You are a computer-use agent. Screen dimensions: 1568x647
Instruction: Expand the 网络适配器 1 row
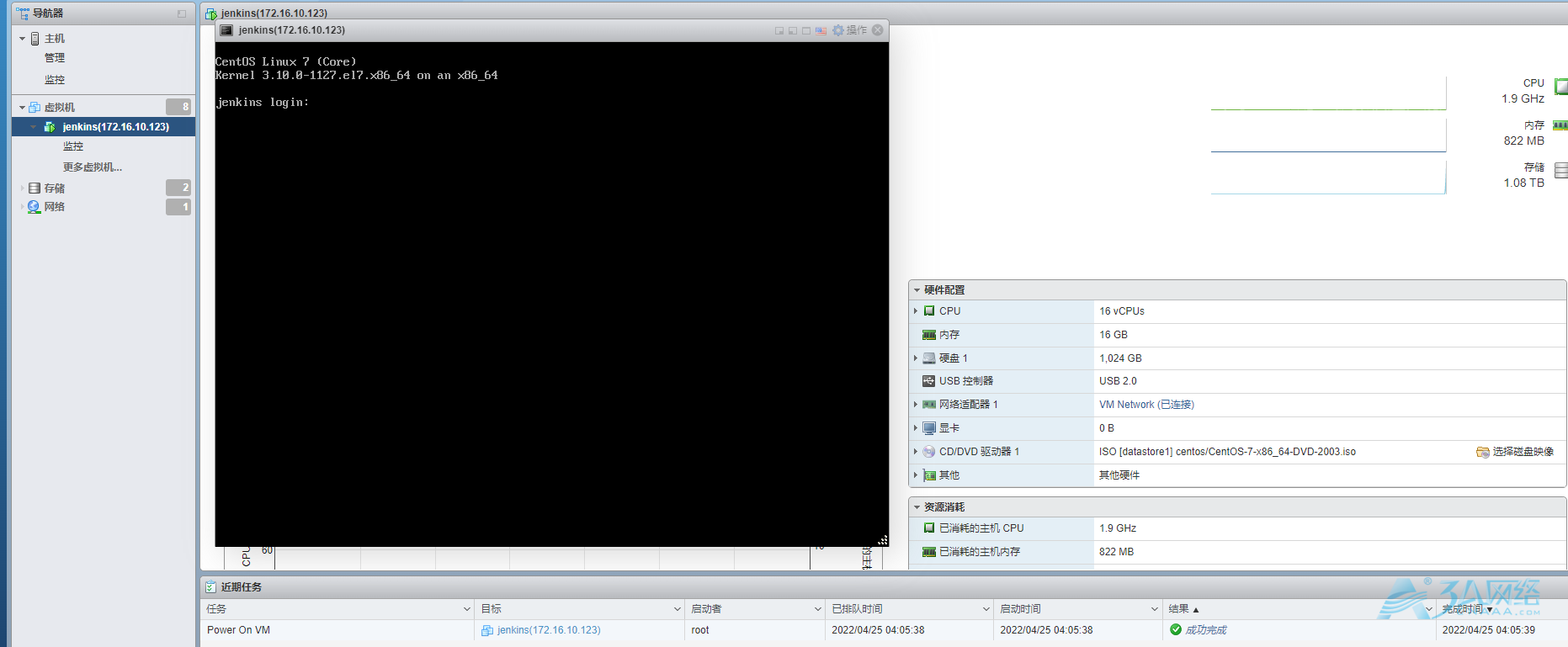[916, 405]
